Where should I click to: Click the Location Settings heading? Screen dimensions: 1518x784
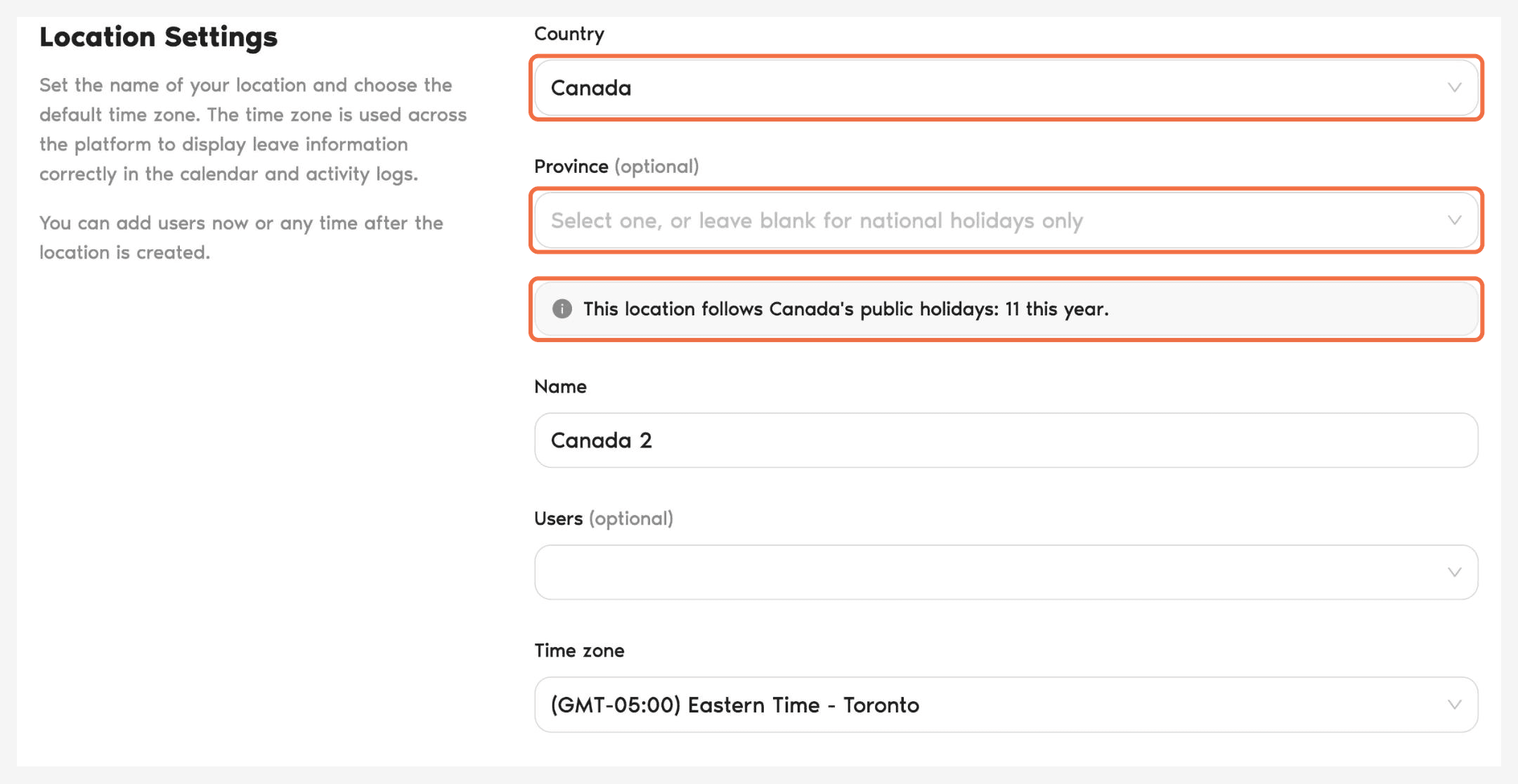coord(158,37)
